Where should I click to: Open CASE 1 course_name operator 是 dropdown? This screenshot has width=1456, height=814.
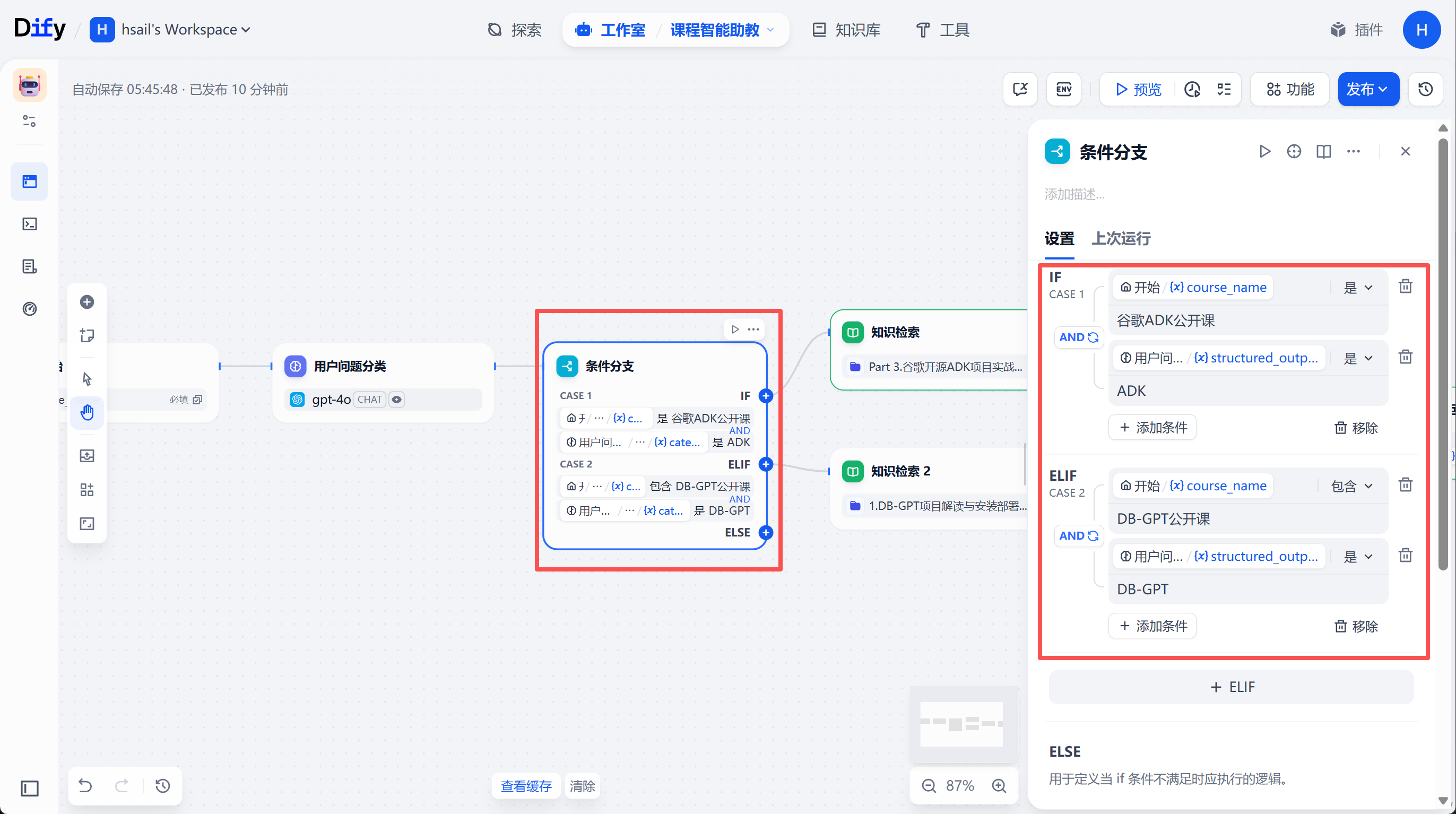click(1358, 288)
